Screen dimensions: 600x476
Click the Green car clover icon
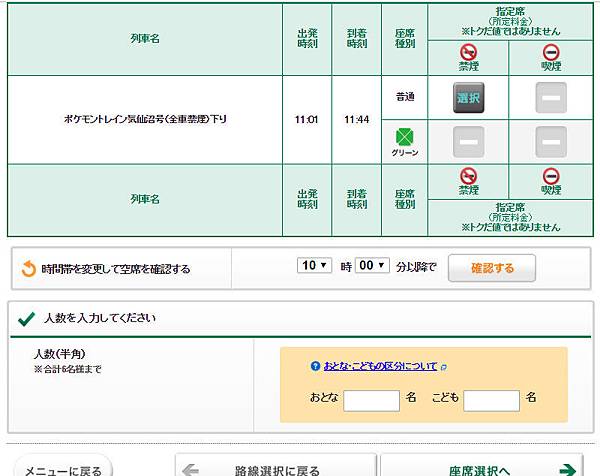[404, 137]
